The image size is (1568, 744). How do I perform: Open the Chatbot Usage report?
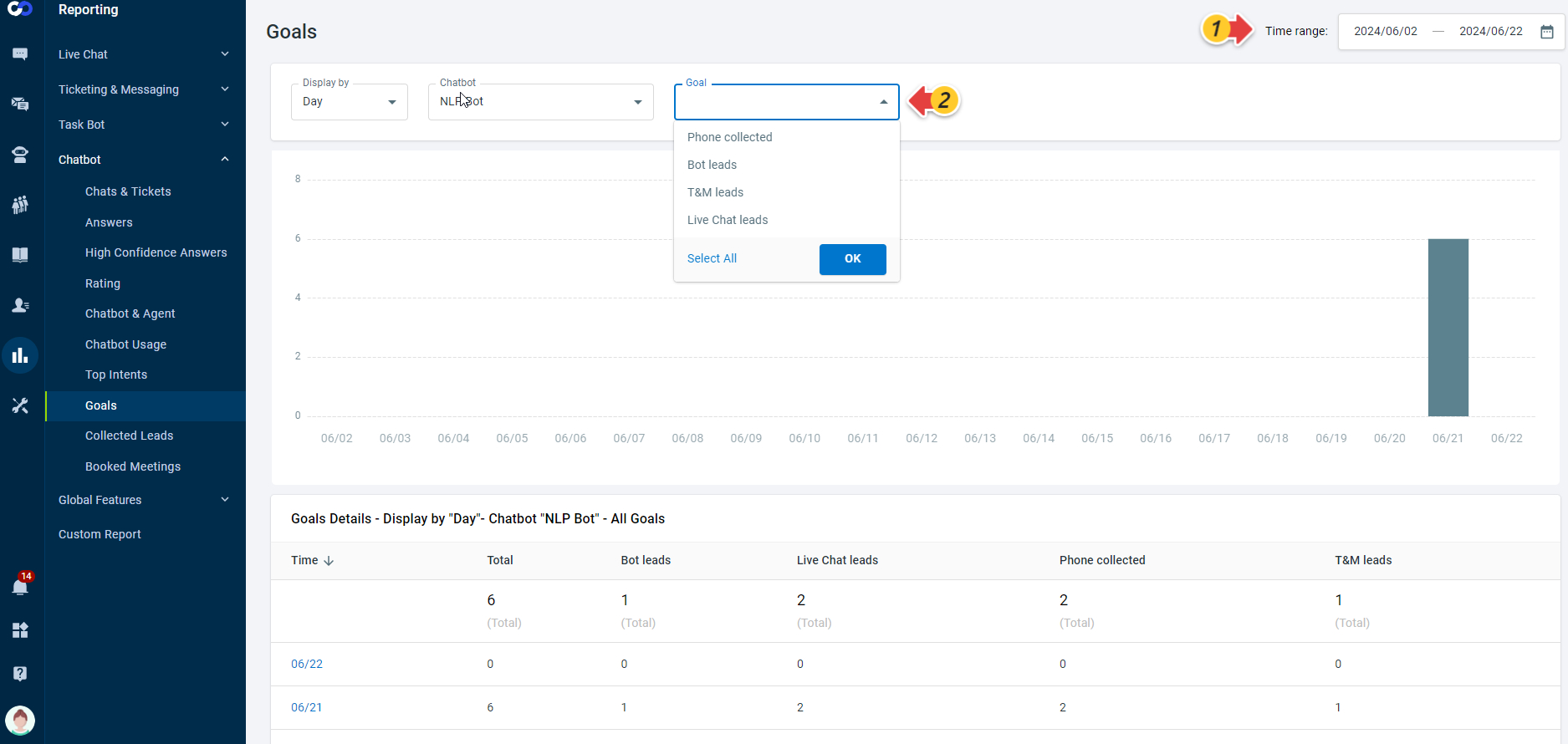pos(125,344)
